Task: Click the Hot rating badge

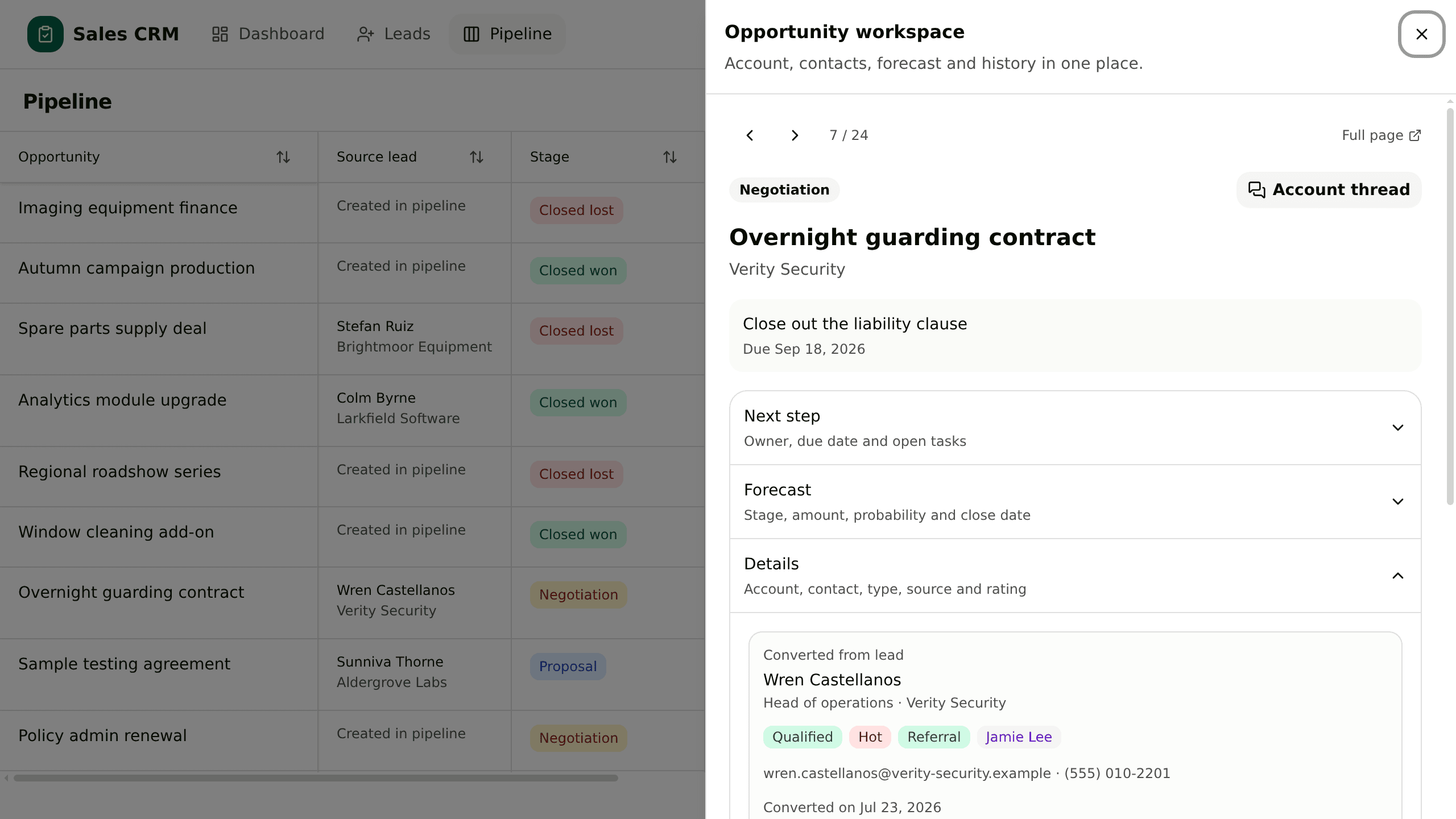Action: 870,737
